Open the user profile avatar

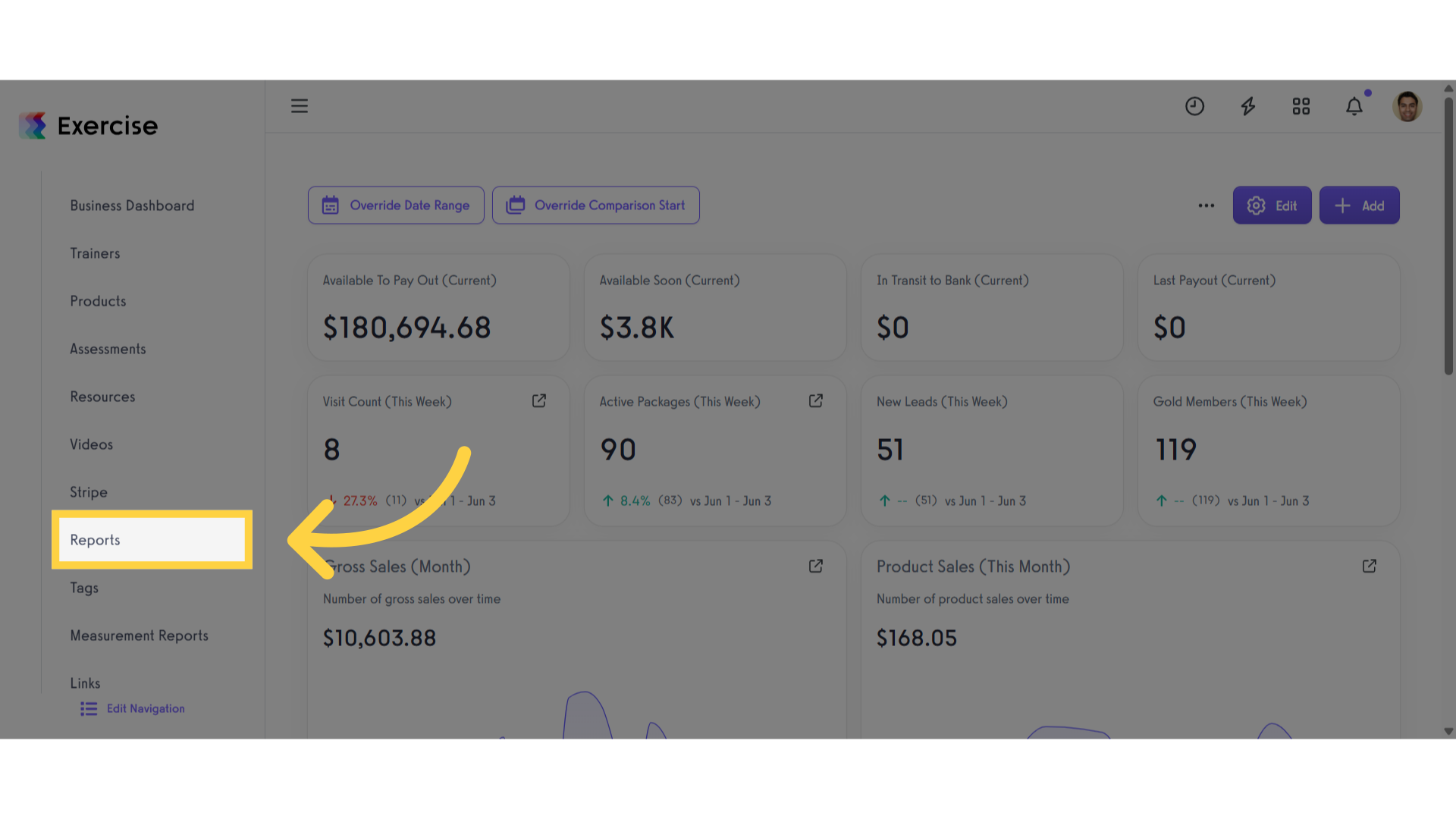(1407, 106)
